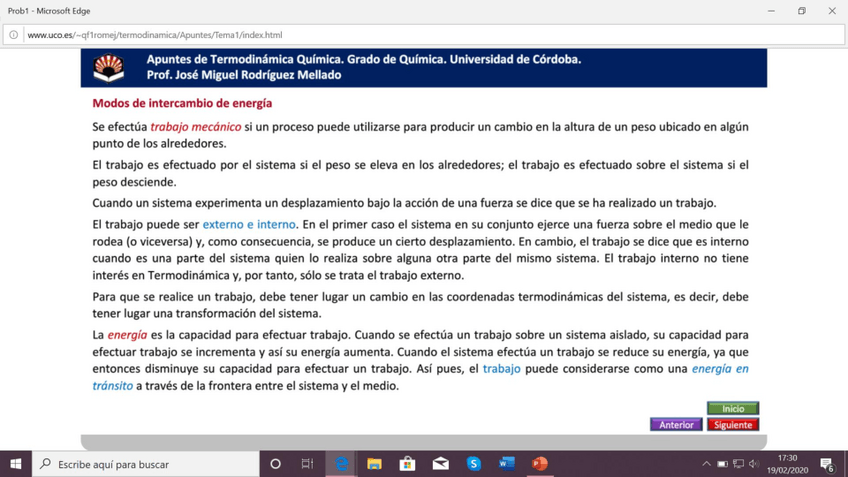
Task: Click window title 'Prob1 - Microsoft Edge'
Action: coord(49,11)
